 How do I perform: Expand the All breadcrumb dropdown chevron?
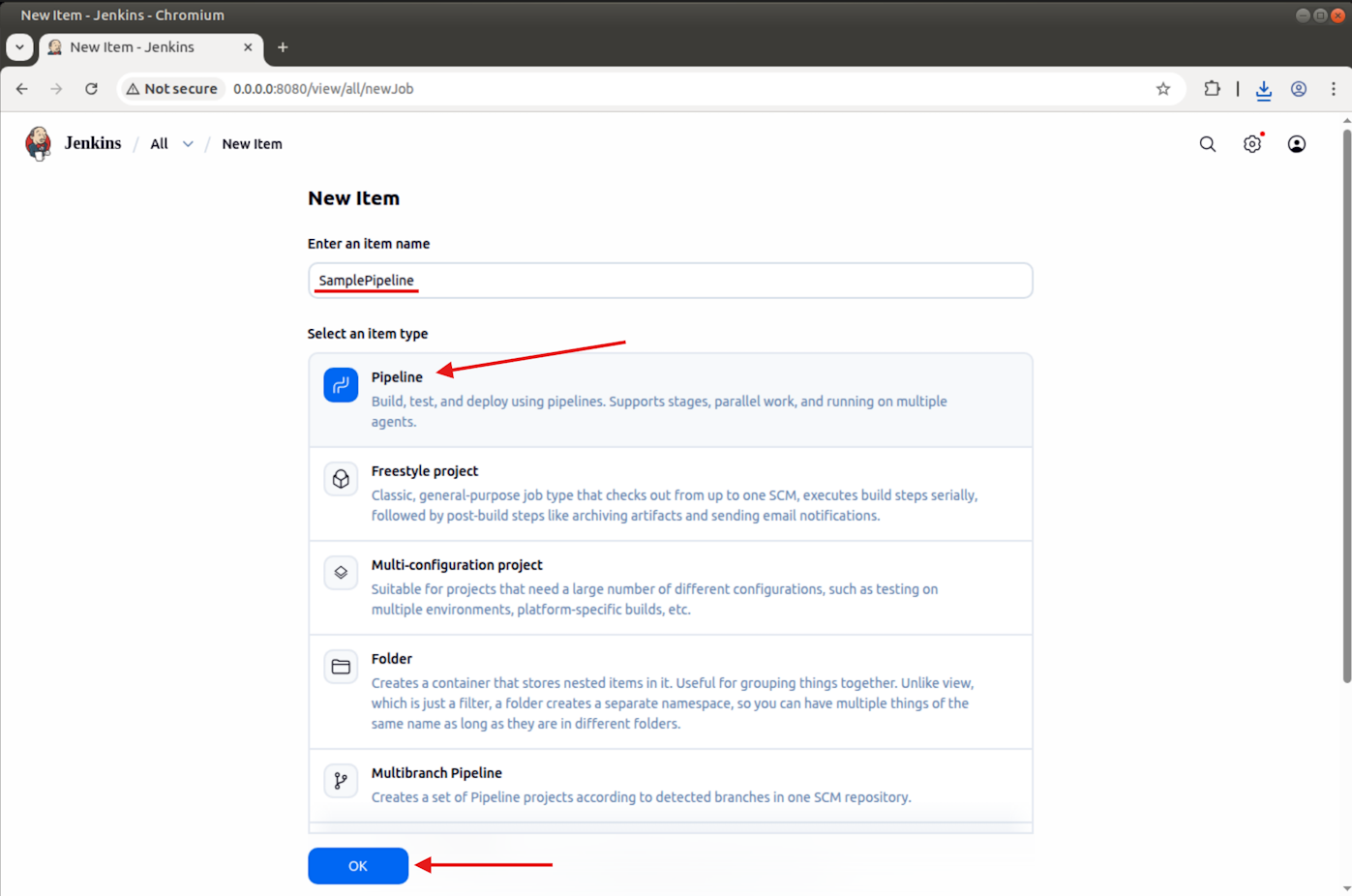point(188,144)
